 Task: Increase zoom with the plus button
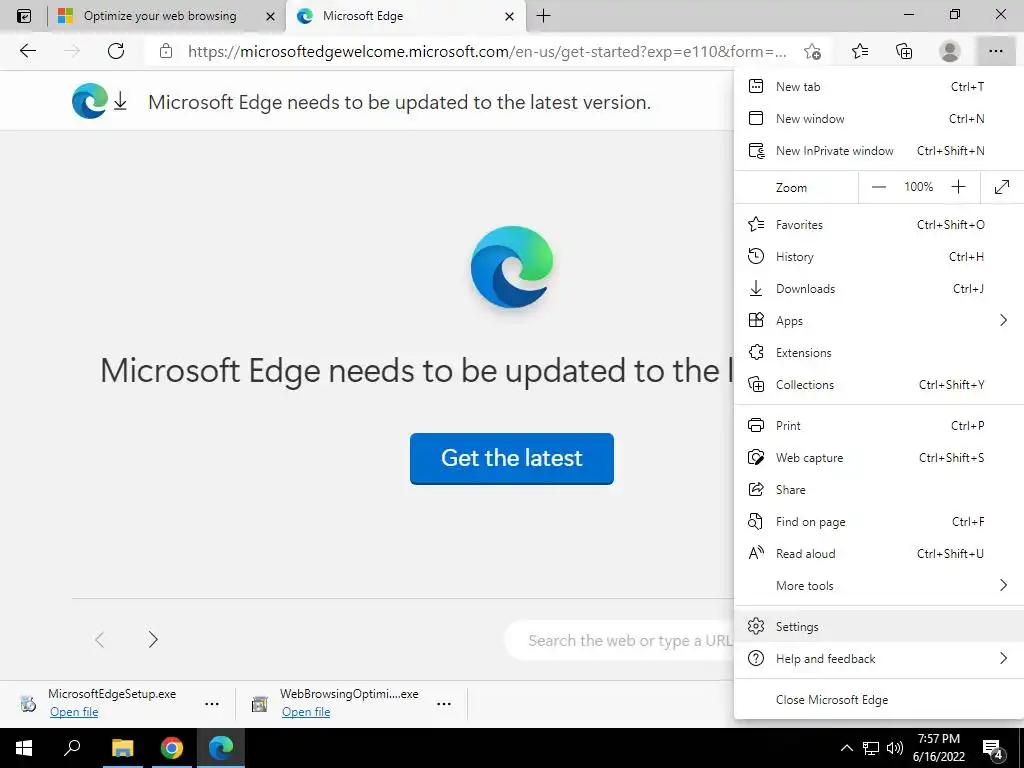click(958, 187)
